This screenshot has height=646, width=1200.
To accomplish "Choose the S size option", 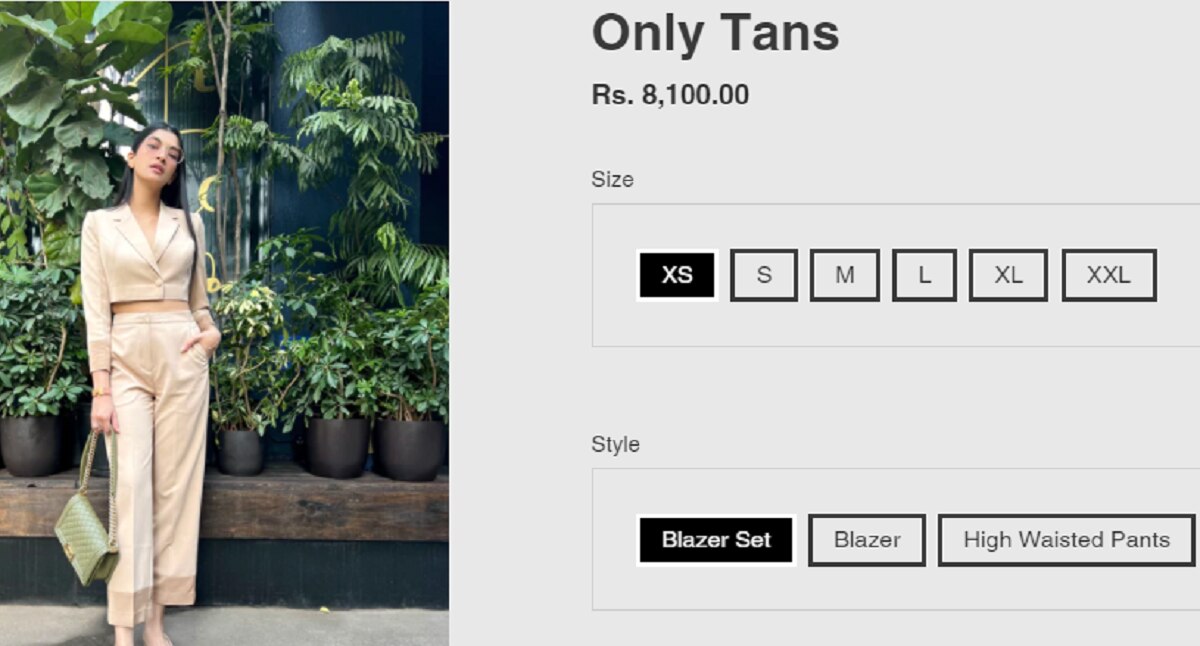I will point(764,275).
